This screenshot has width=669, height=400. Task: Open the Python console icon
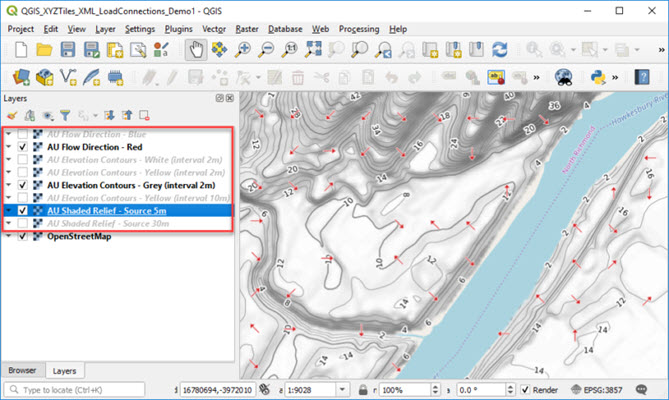(x=598, y=77)
